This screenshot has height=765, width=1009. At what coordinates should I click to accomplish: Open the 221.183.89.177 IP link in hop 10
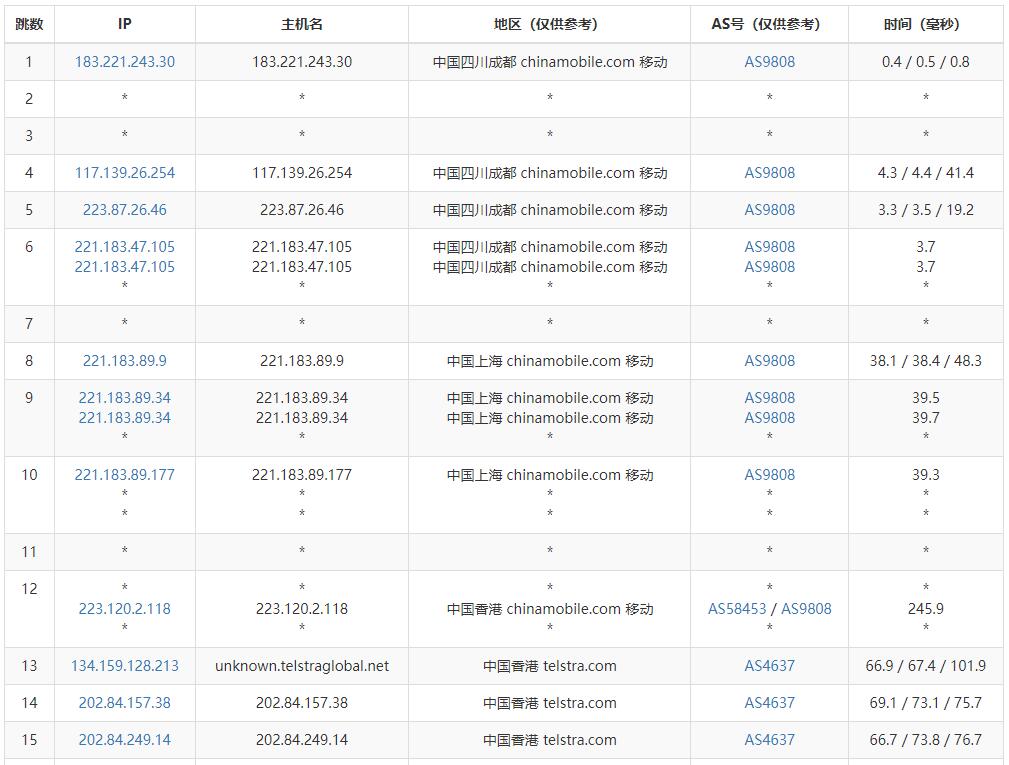(x=125, y=475)
